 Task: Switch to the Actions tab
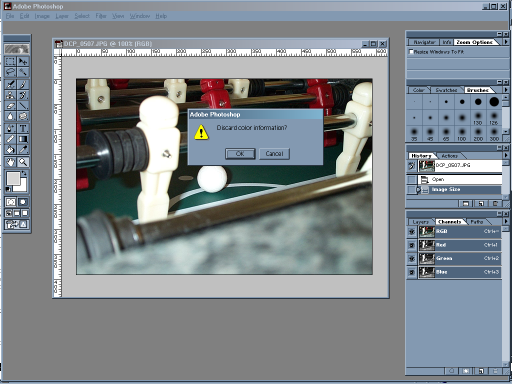(x=449, y=156)
